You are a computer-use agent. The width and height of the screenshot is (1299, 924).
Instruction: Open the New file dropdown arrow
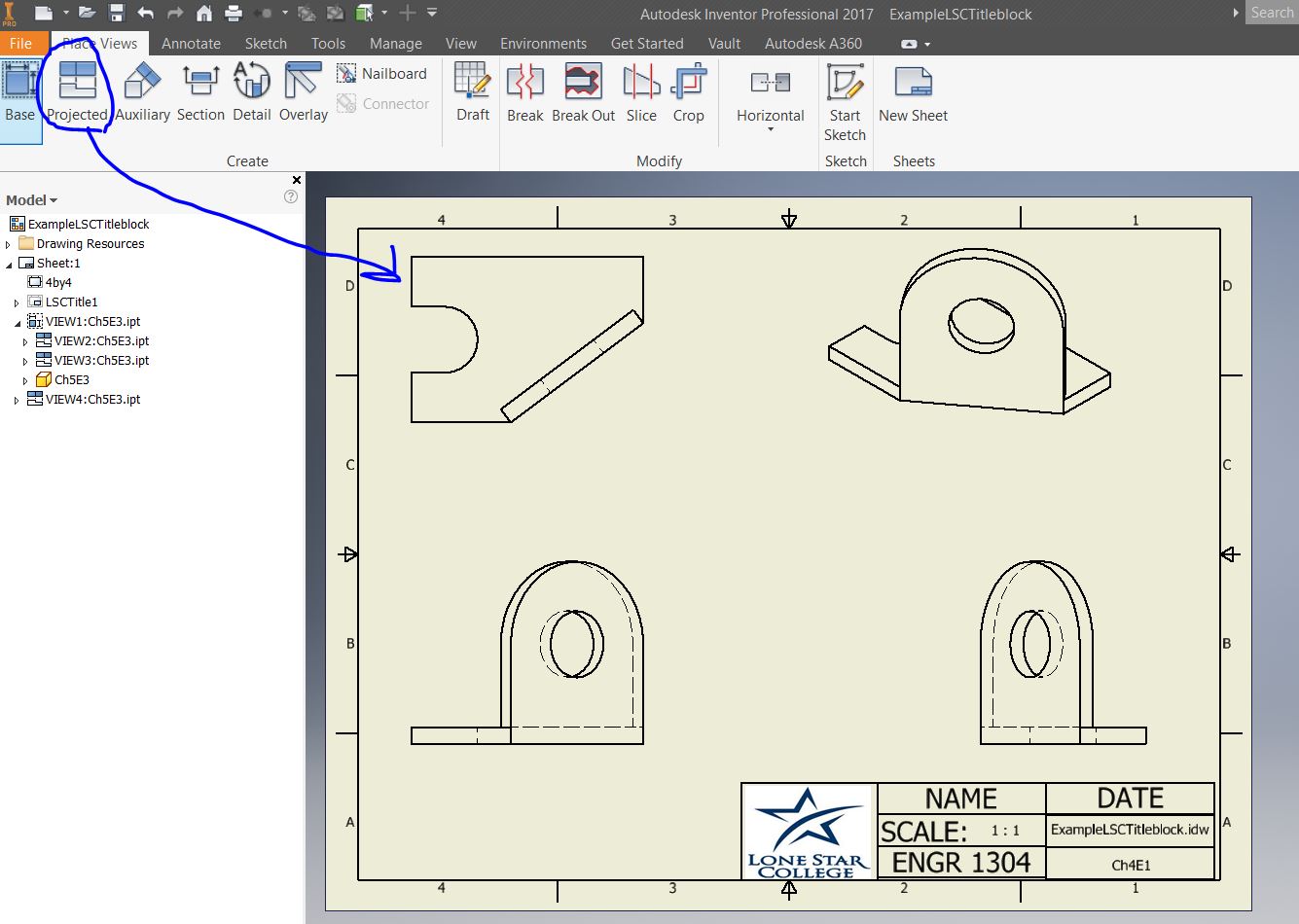click(66, 14)
